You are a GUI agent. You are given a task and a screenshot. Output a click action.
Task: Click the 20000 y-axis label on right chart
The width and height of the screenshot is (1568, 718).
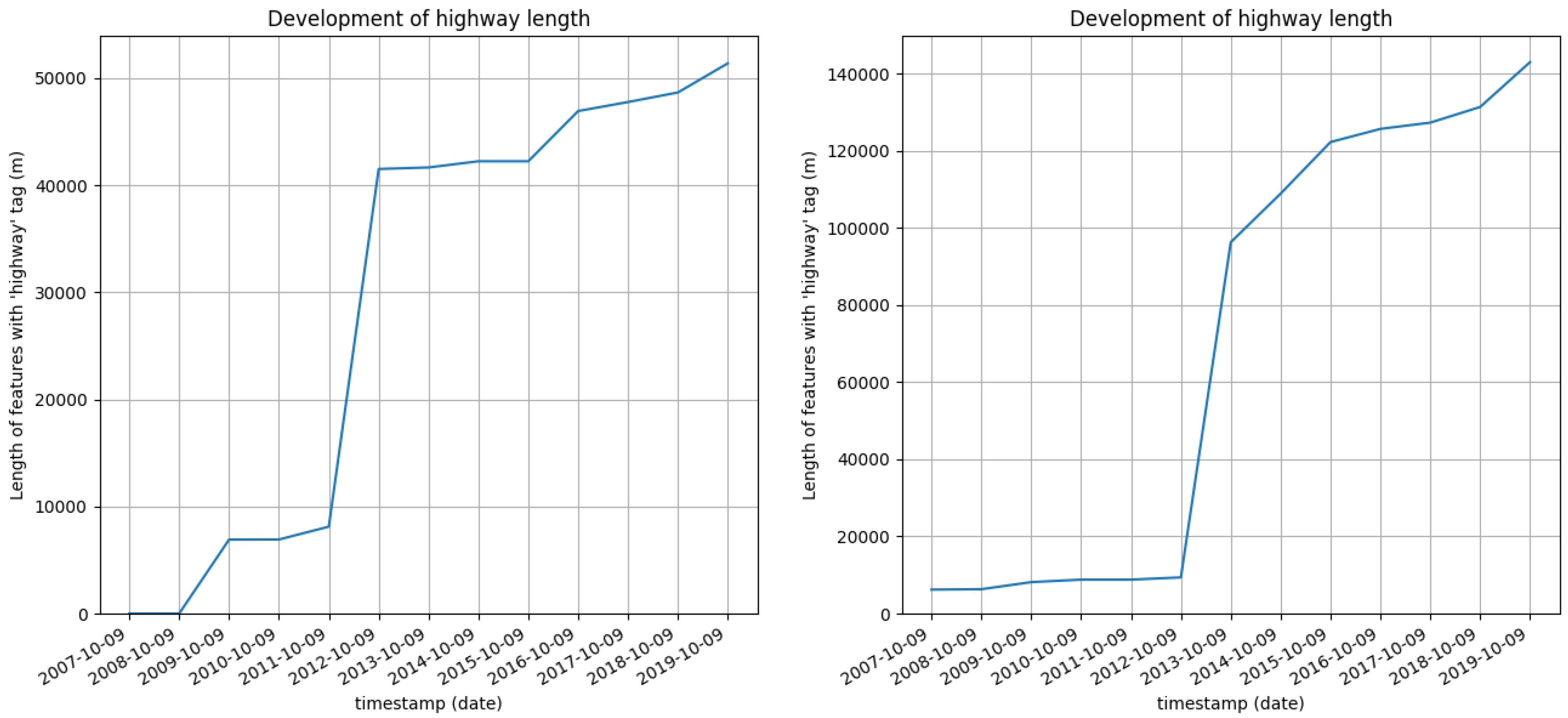tap(863, 537)
